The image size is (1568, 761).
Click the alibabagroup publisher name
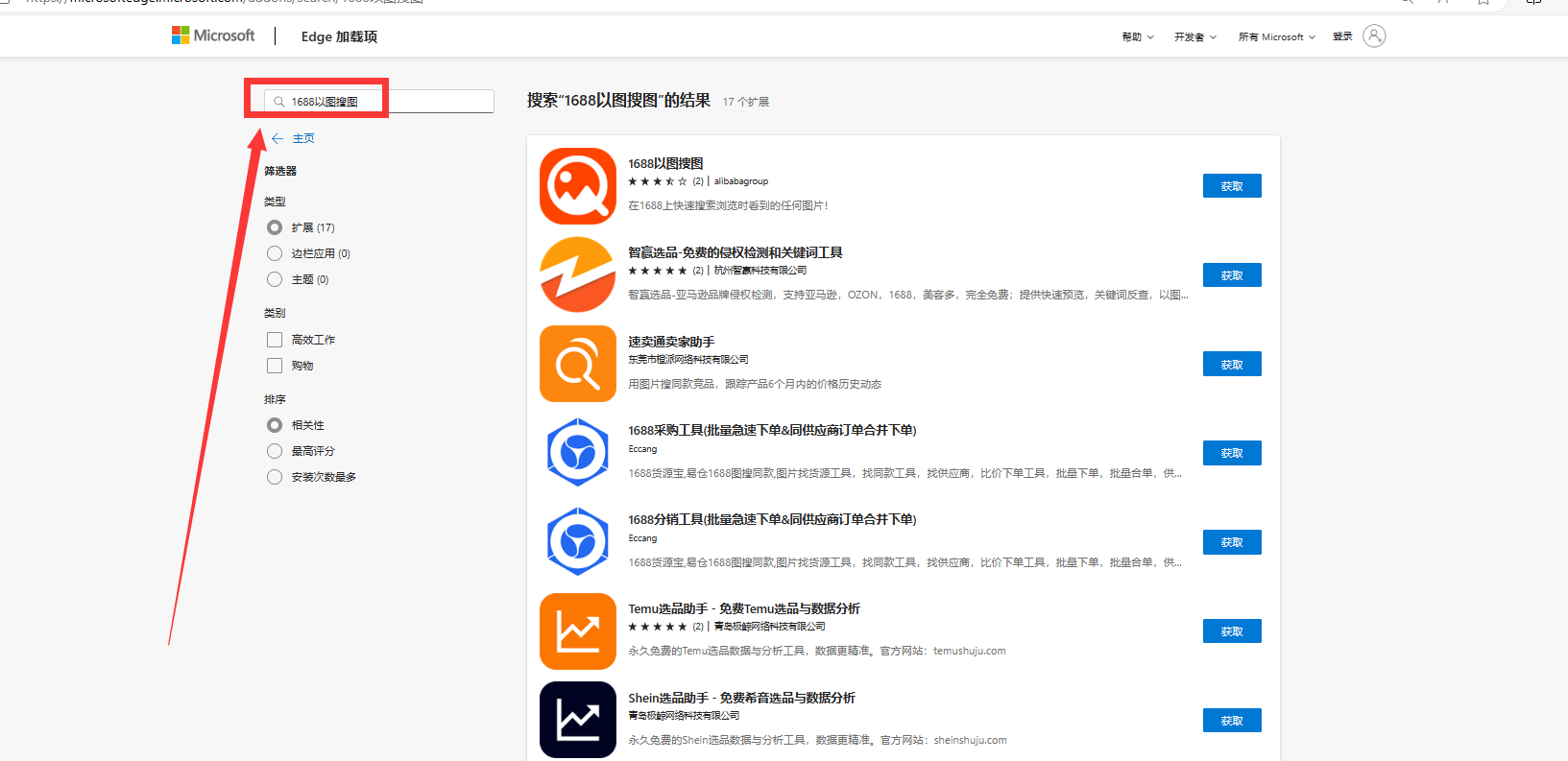[x=741, y=181]
